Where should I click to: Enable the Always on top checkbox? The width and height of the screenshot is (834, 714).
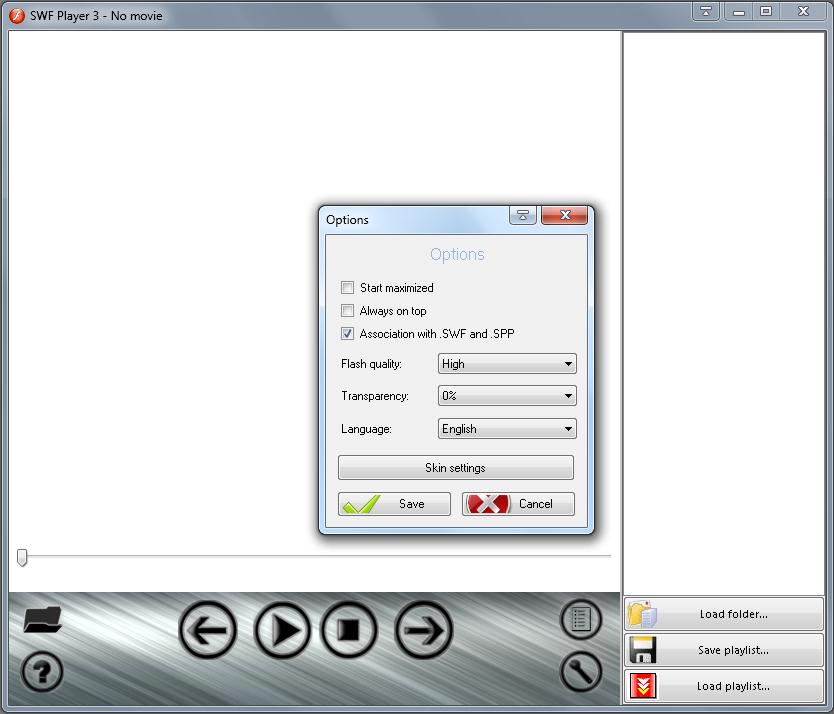coord(347,311)
